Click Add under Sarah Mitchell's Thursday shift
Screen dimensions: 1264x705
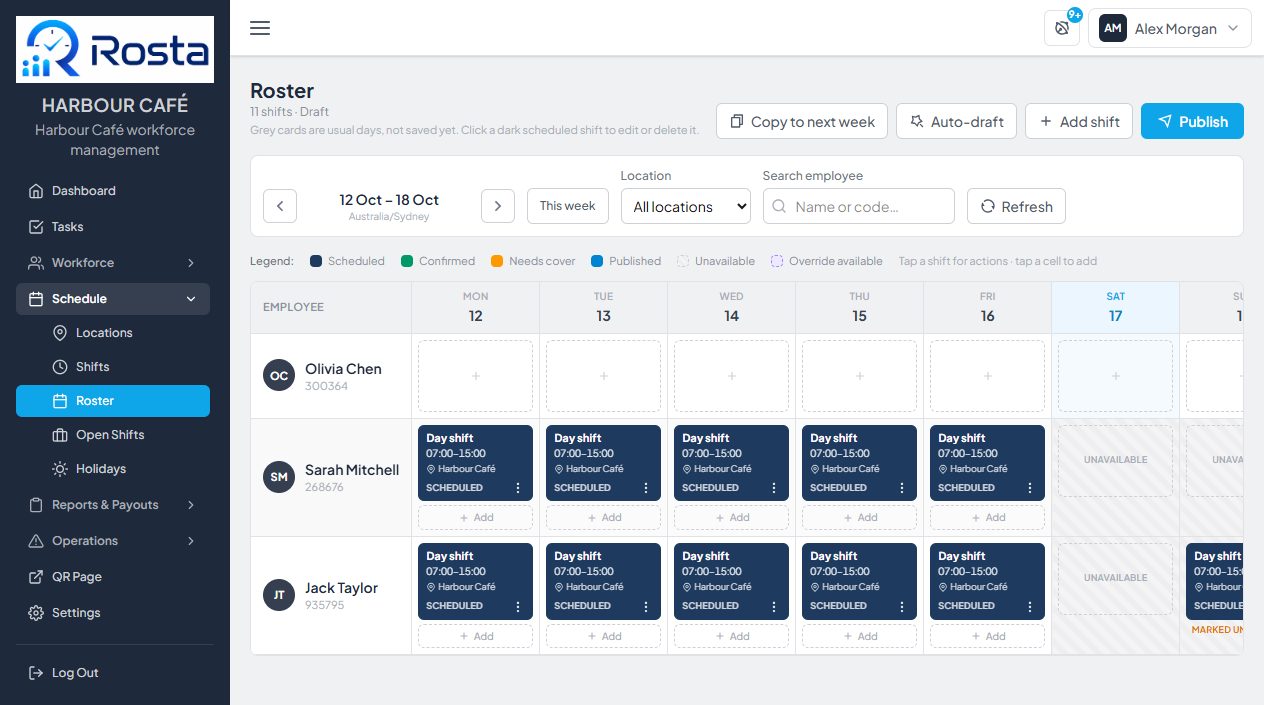click(860, 518)
